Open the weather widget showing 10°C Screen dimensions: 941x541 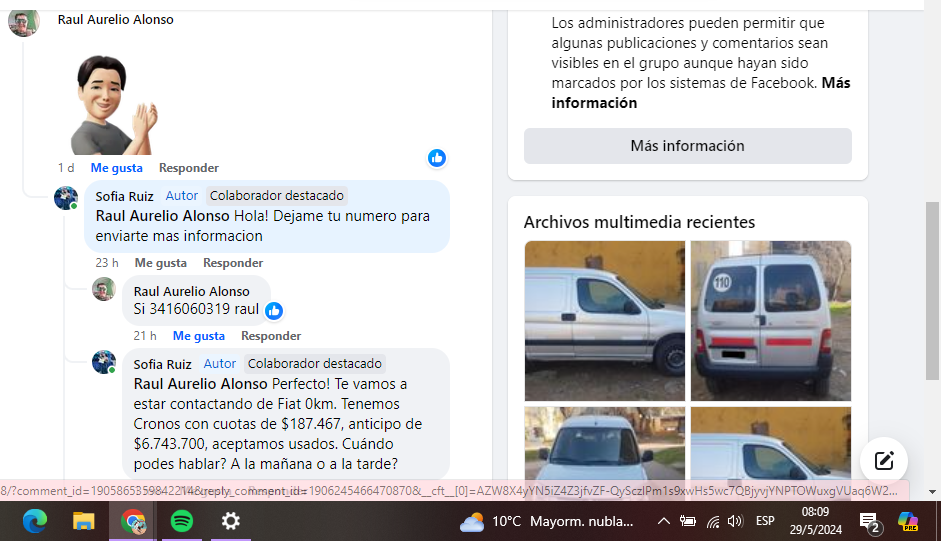coord(546,521)
